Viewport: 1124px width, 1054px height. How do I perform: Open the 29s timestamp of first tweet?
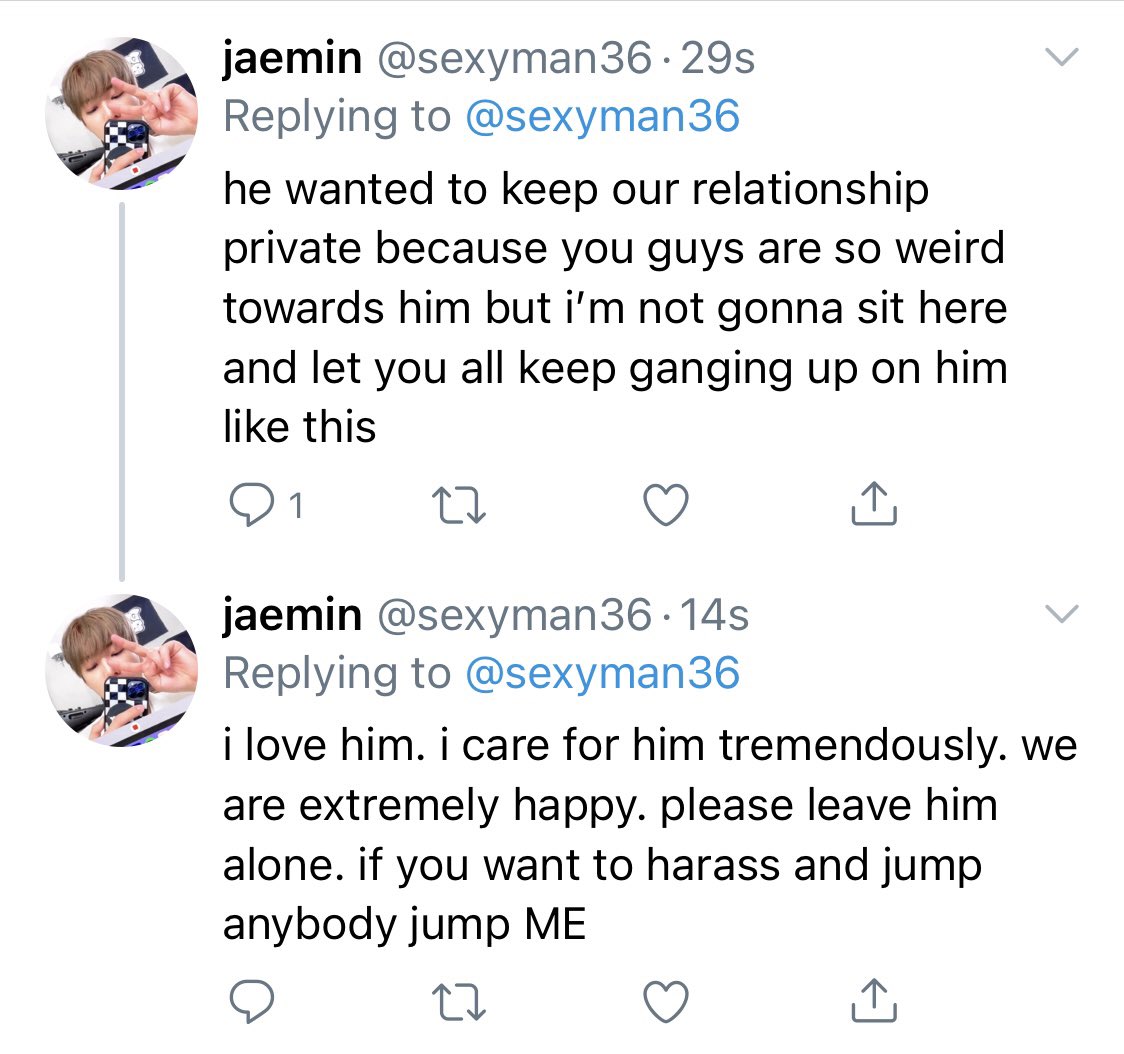click(x=718, y=58)
